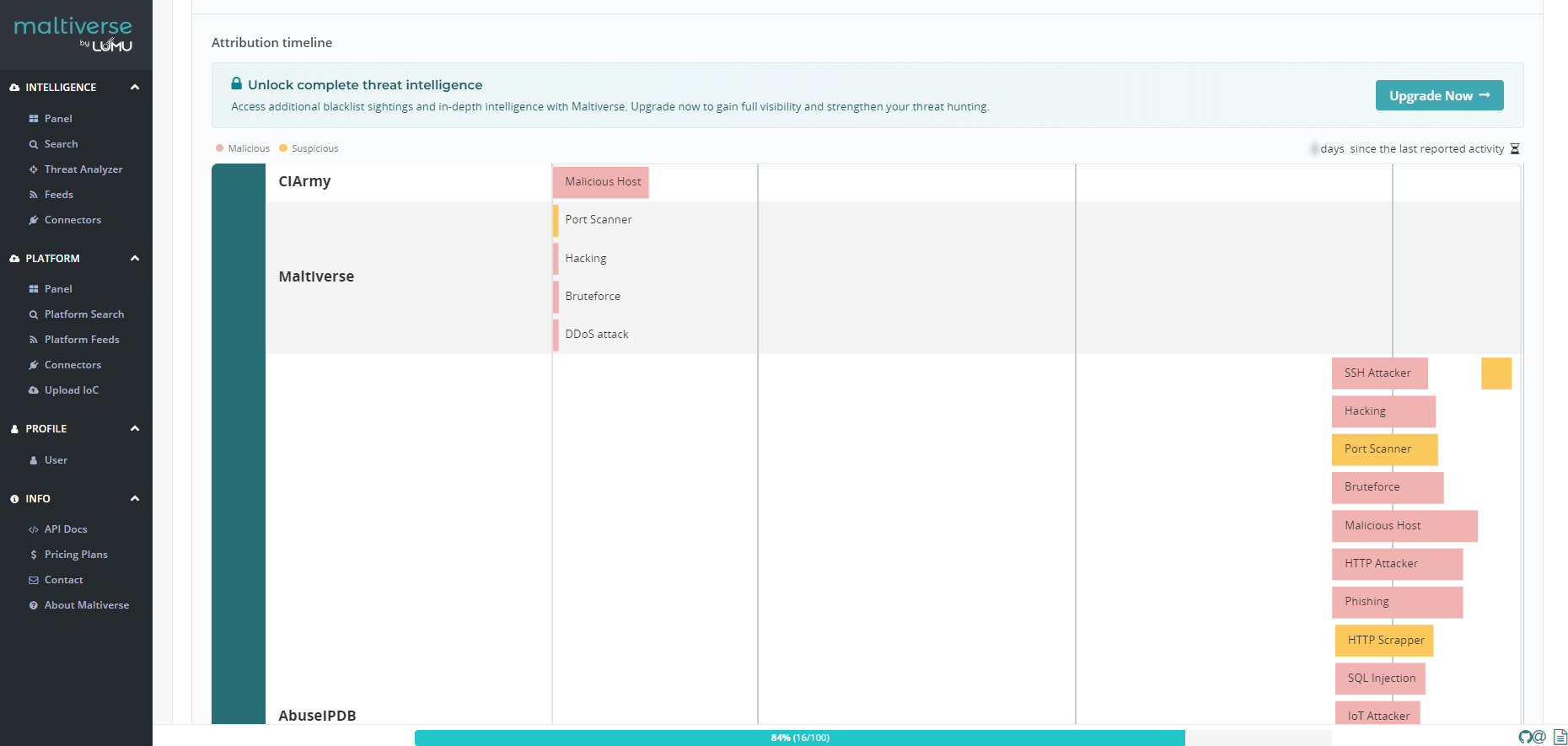Click the AbuseIPDB source label
This screenshot has width=1568, height=746.
click(x=317, y=716)
